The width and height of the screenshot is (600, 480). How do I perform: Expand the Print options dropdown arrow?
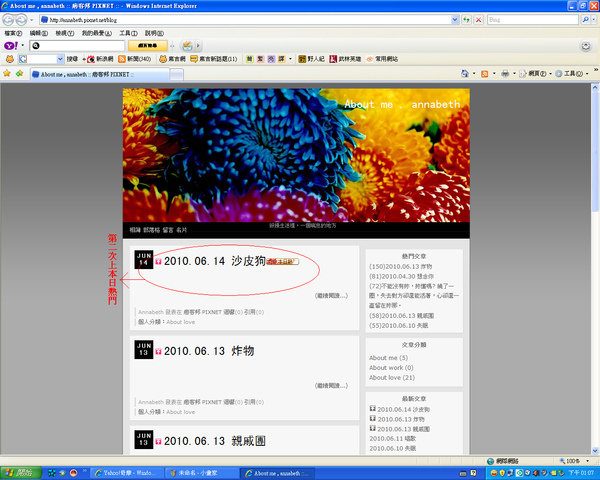point(514,73)
